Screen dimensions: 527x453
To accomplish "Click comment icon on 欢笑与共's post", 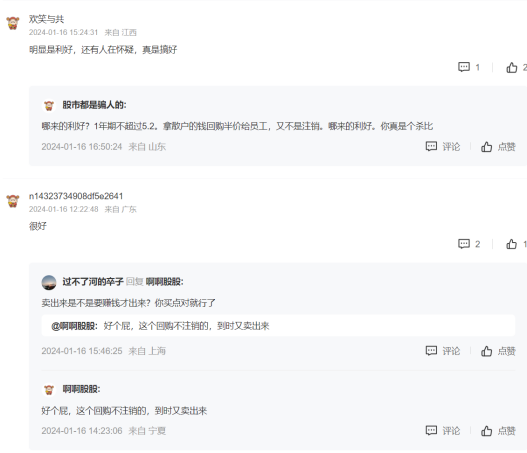I will [469, 67].
